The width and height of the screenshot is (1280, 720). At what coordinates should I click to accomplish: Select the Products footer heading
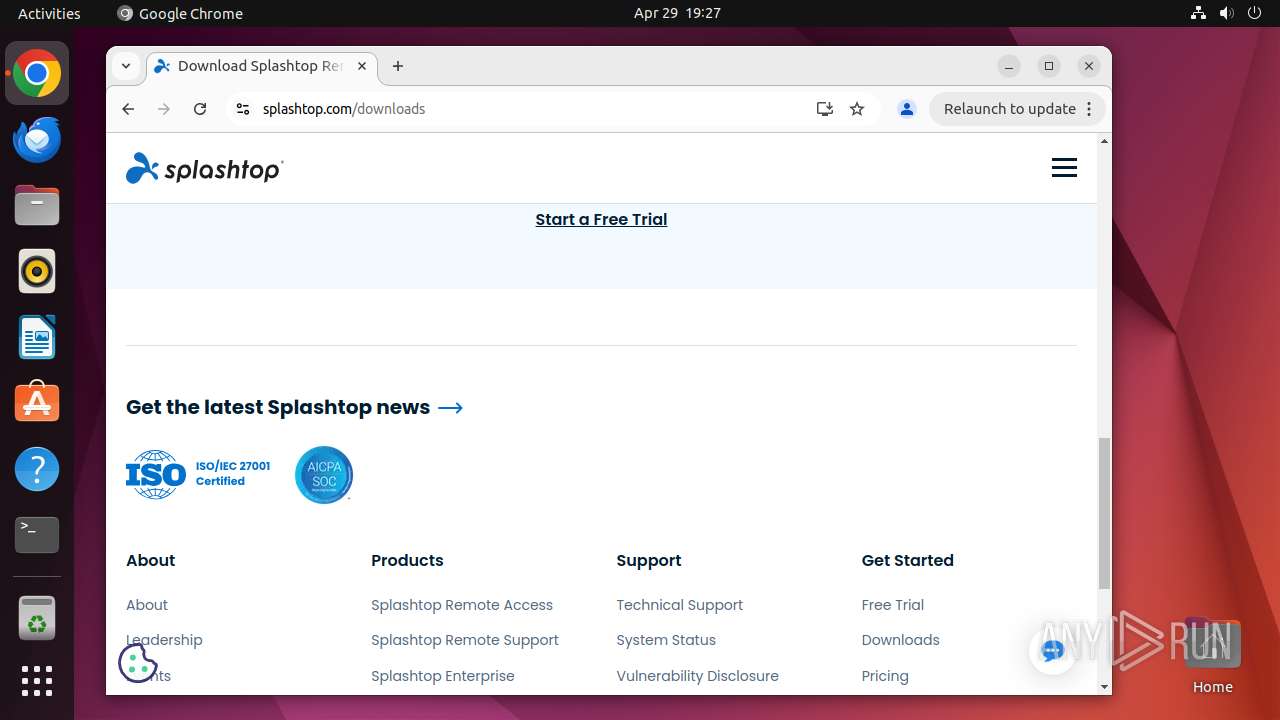pyautogui.click(x=407, y=560)
